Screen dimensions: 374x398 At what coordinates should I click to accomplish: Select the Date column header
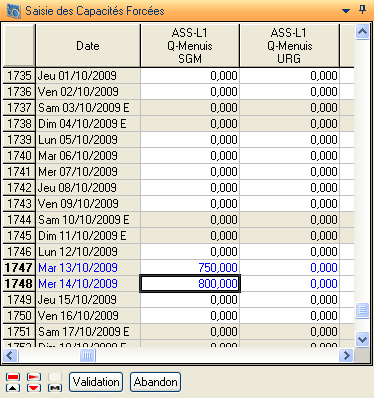(x=88, y=46)
